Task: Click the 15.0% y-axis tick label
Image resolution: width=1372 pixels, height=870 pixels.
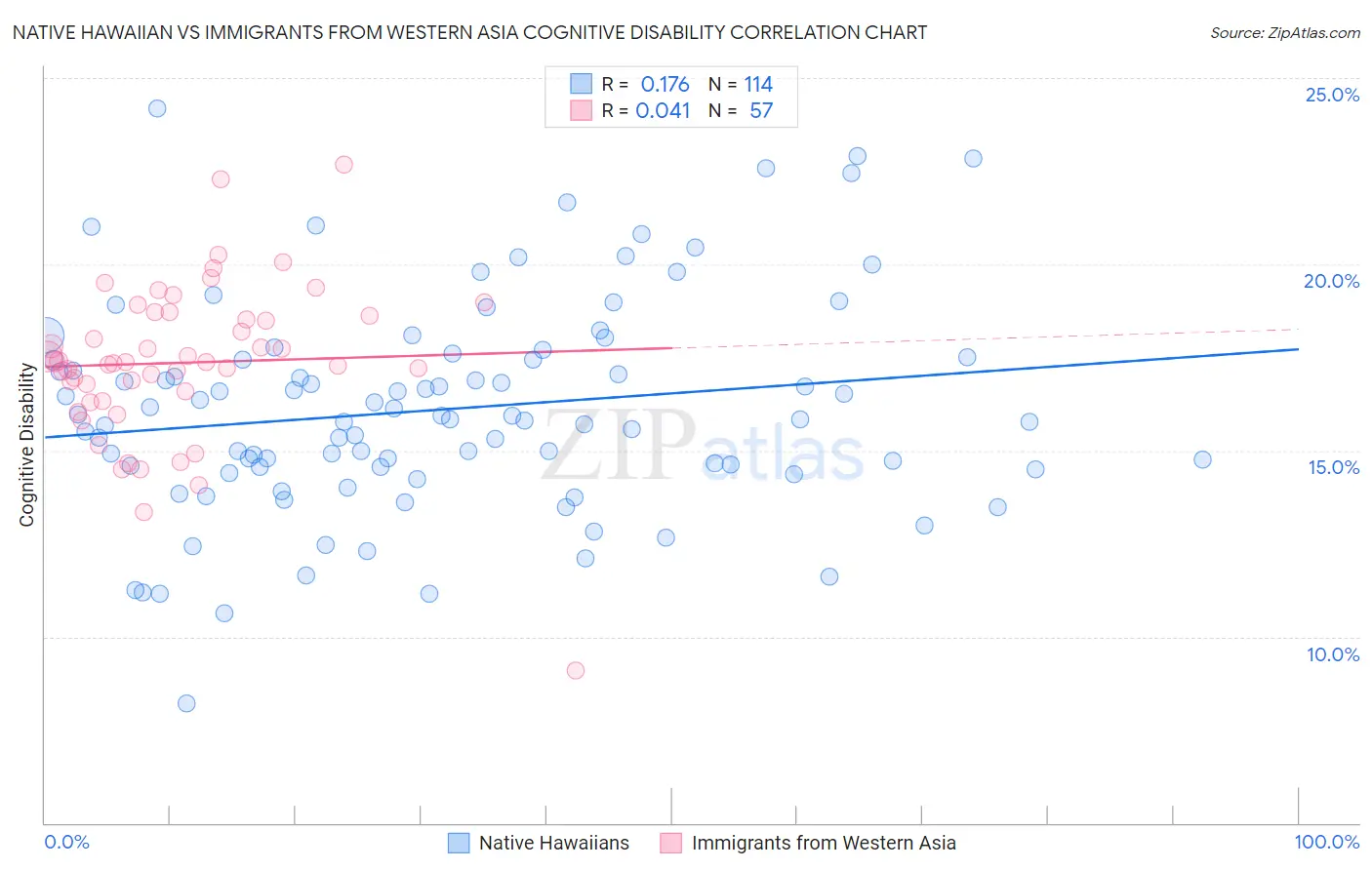Action: pos(1333,467)
